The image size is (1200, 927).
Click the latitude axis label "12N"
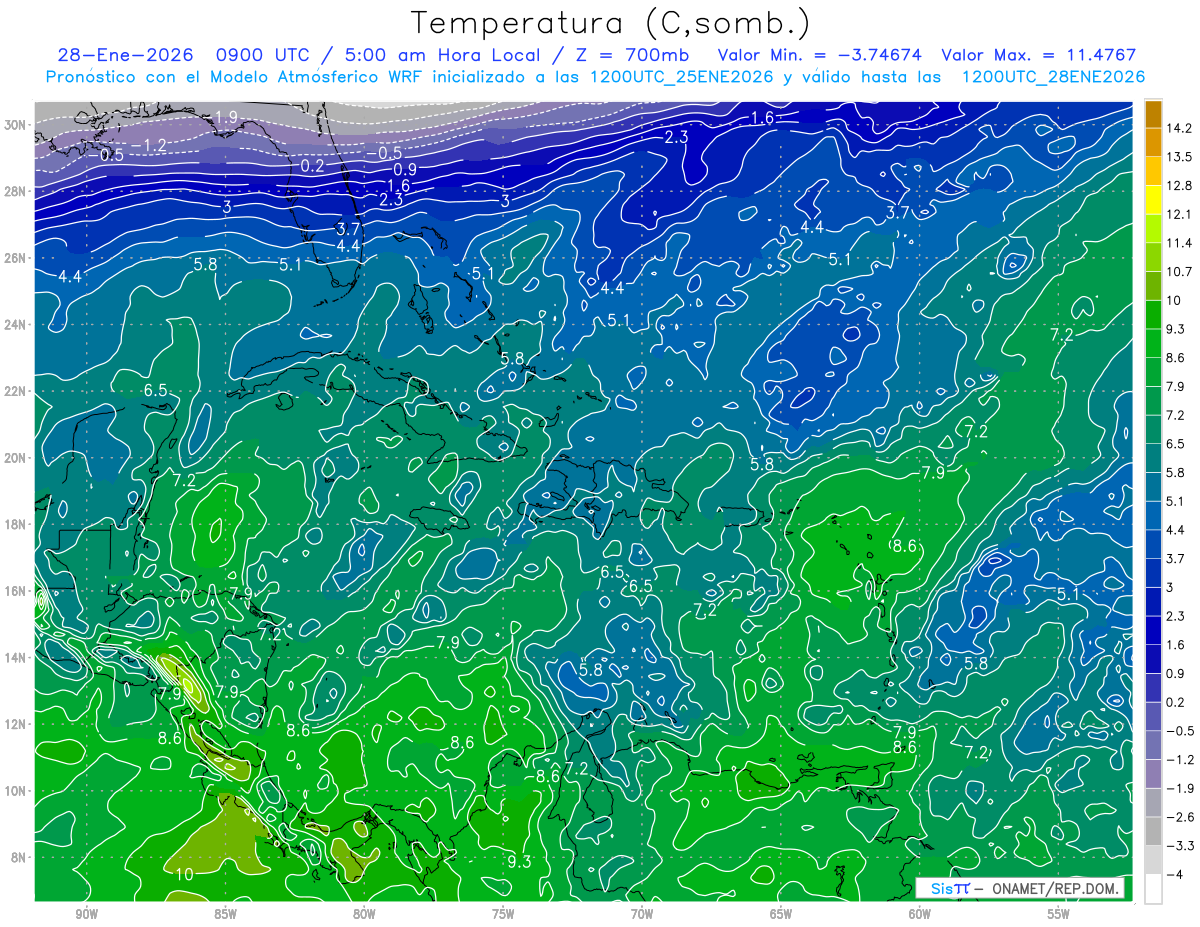16,724
